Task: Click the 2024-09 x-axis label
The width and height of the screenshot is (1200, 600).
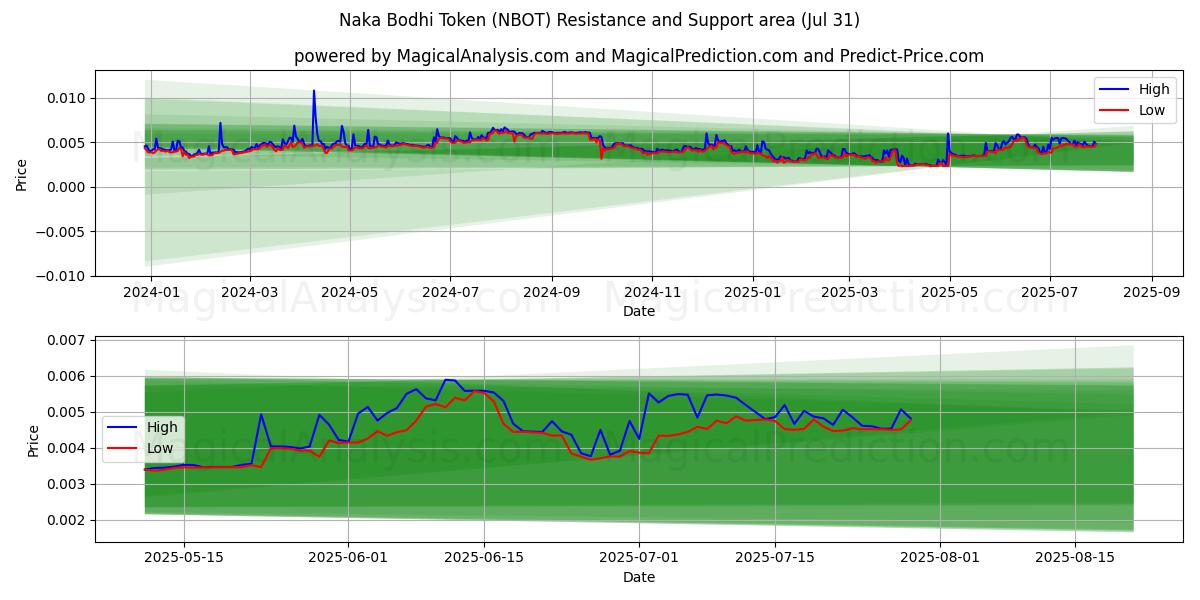Action: 552,293
